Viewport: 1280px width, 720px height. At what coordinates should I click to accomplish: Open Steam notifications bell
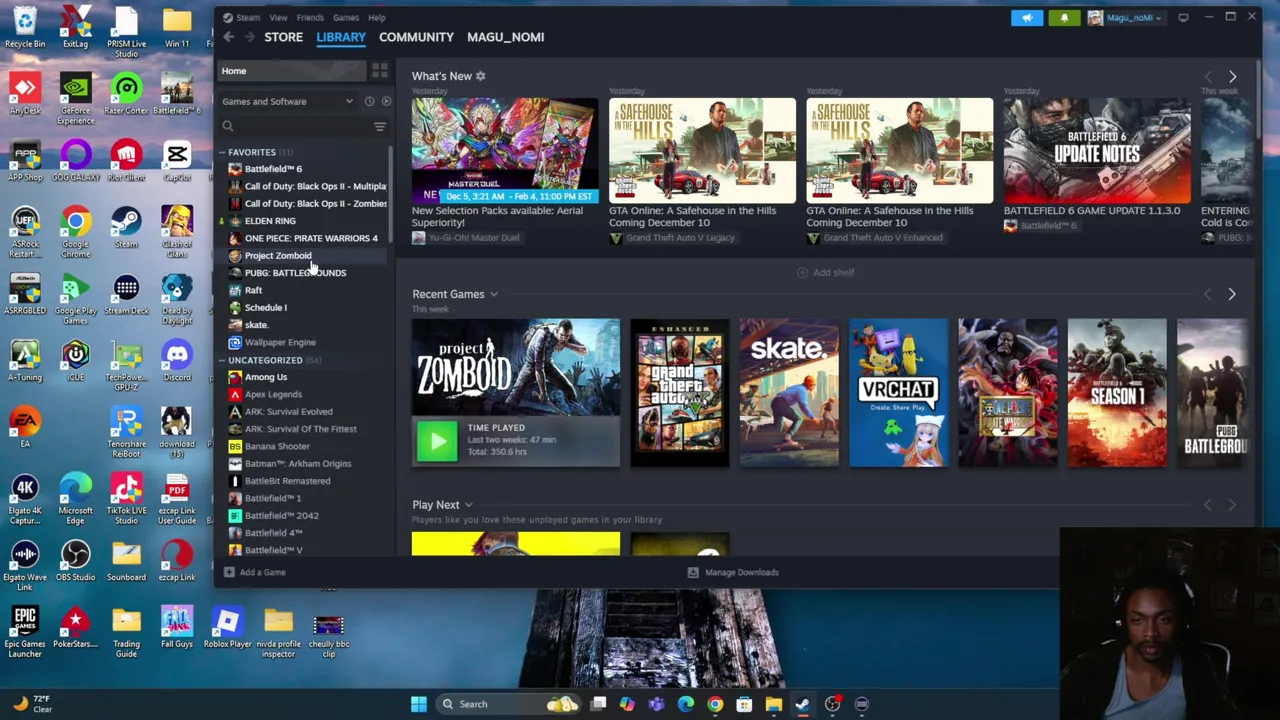1064,17
